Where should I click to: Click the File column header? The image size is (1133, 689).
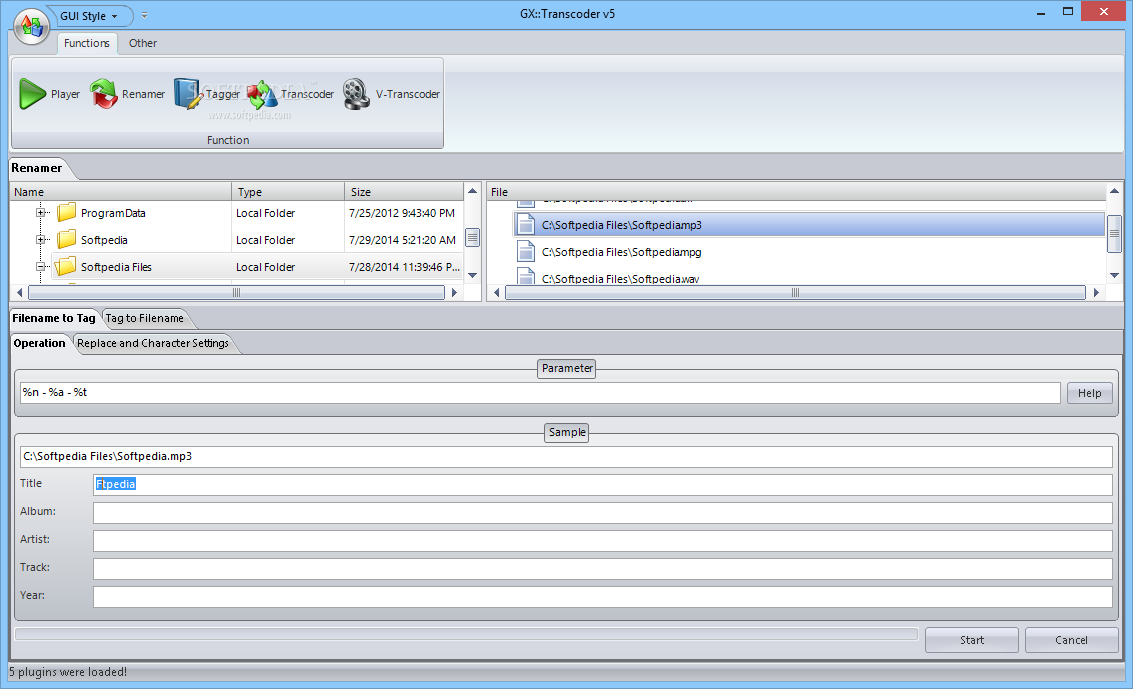[x=797, y=192]
